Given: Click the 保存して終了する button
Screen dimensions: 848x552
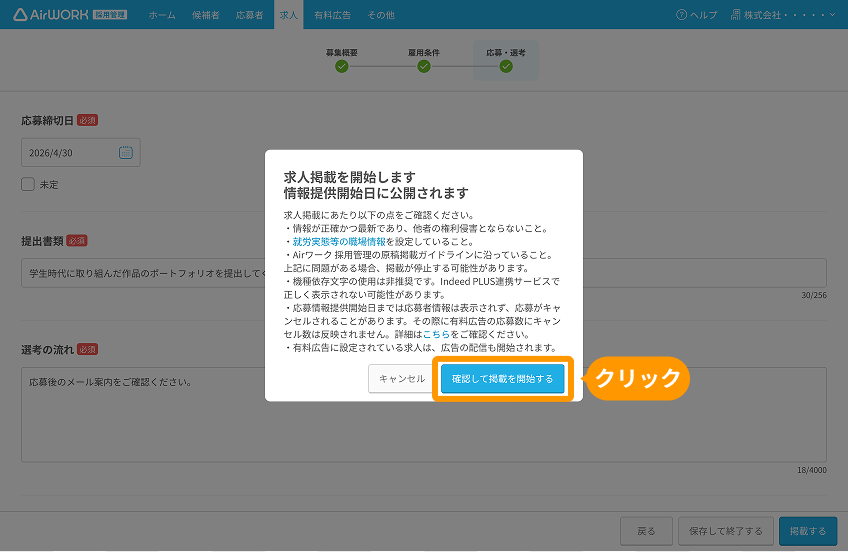Looking at the screenshot, I should coord(726,531).
